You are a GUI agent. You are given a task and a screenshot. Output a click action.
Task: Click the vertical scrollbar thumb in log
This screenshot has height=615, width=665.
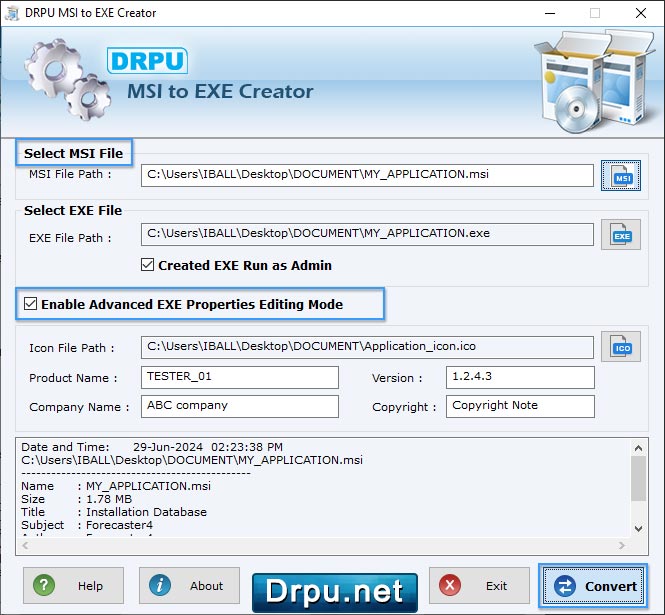click(638, 478)
